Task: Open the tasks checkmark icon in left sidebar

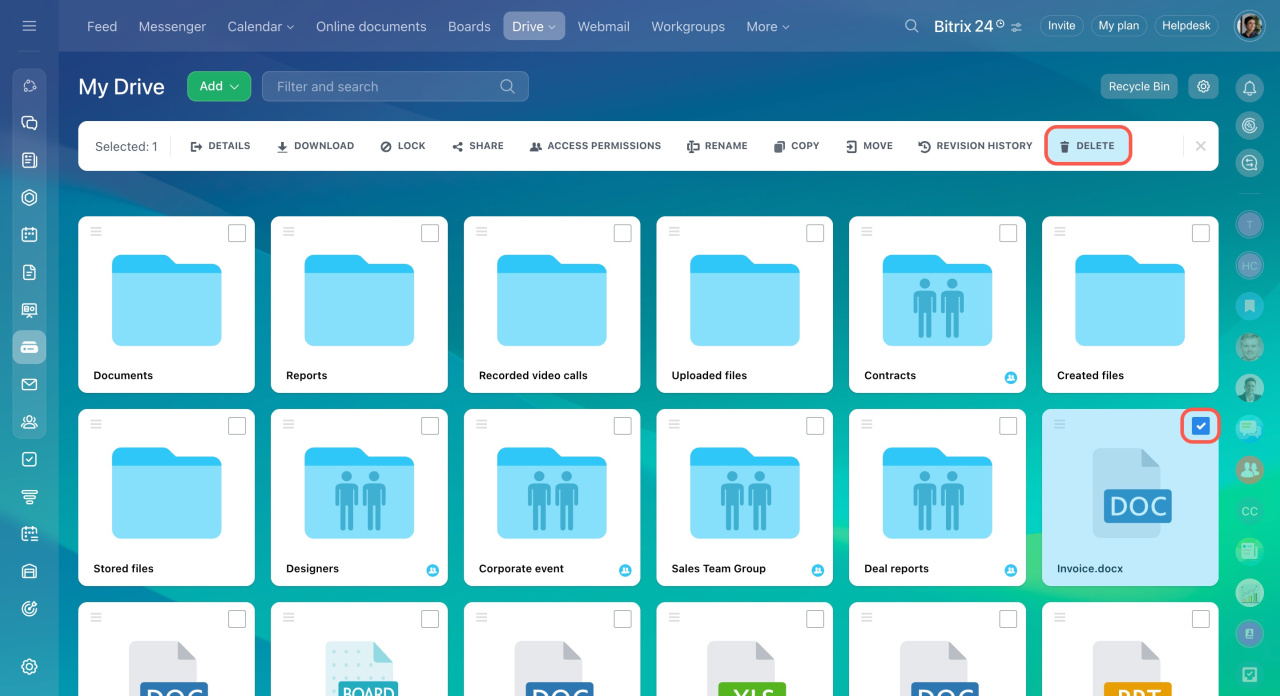Action: [29, 459]
